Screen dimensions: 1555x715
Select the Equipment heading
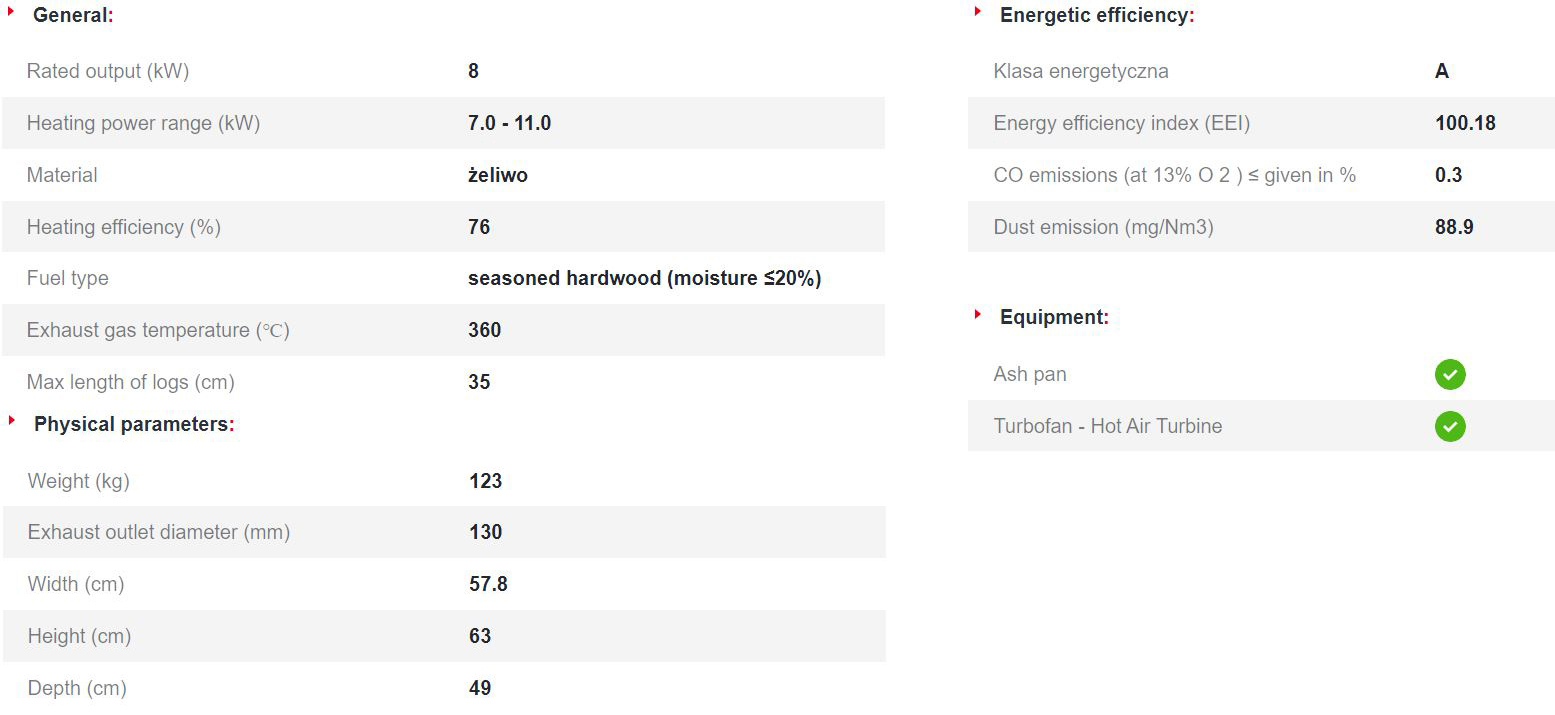pos(1054,317)
